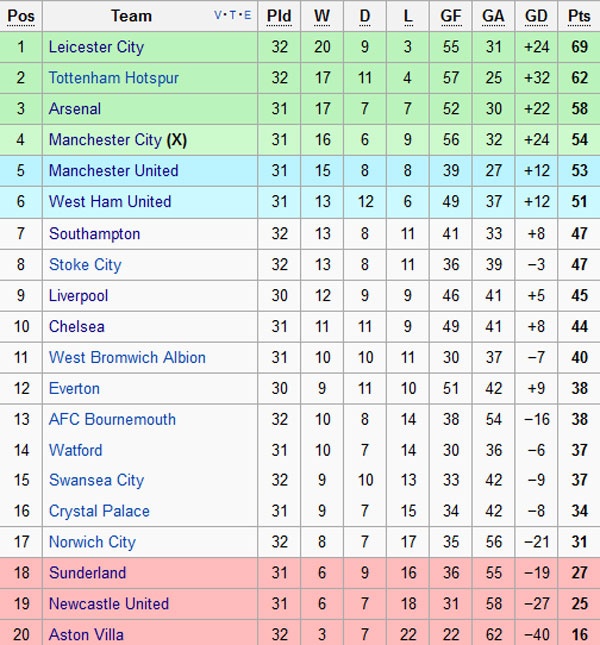This screenshot has height=645, width=600.
Task: Select the Everton team link
Action: [75, 388]
